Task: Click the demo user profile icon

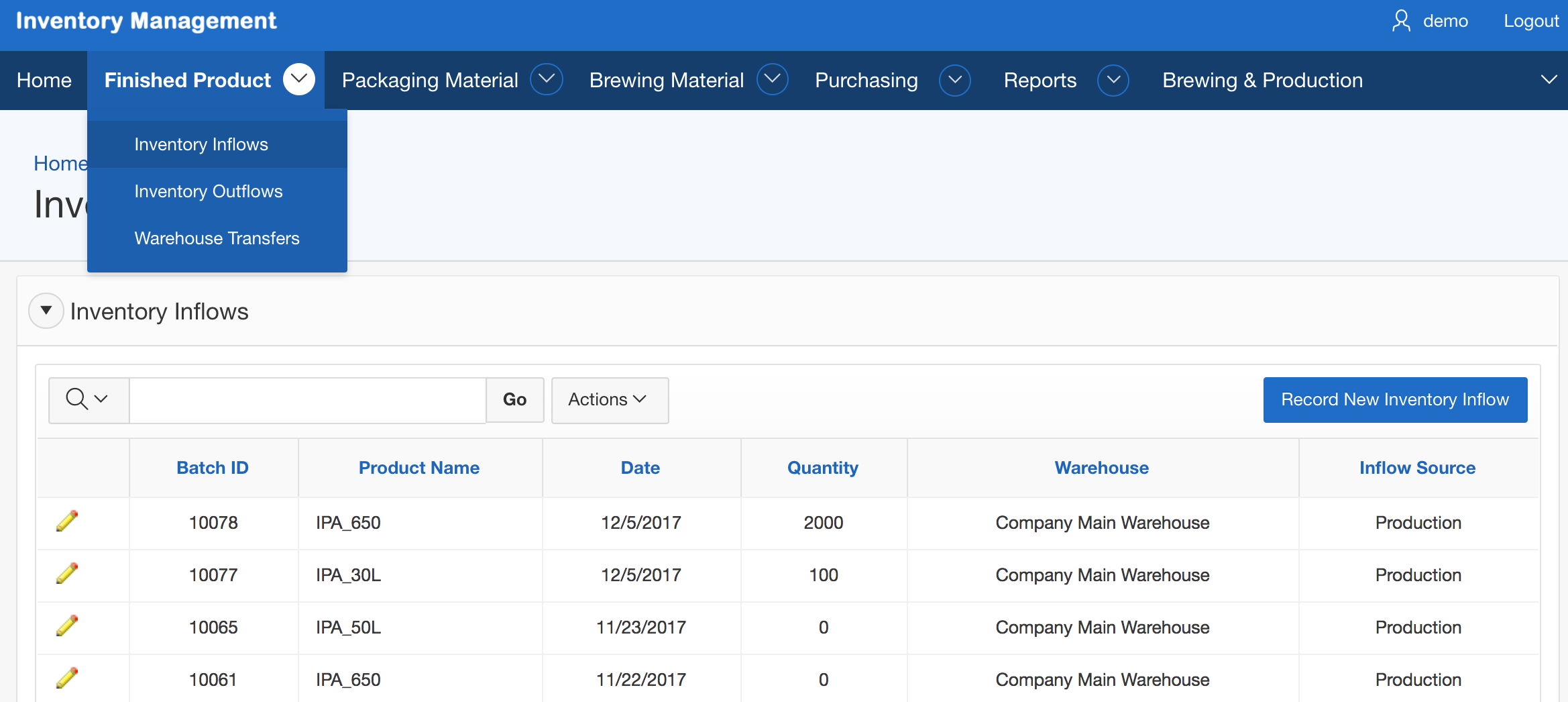Action: pyautogui.click(x=1401, y=21)
